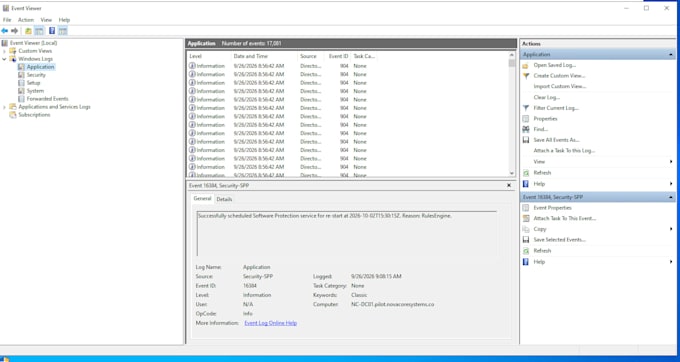Screen dimensions: 680x362
Task: Switch to the General tab
Action: pos(202,199)
